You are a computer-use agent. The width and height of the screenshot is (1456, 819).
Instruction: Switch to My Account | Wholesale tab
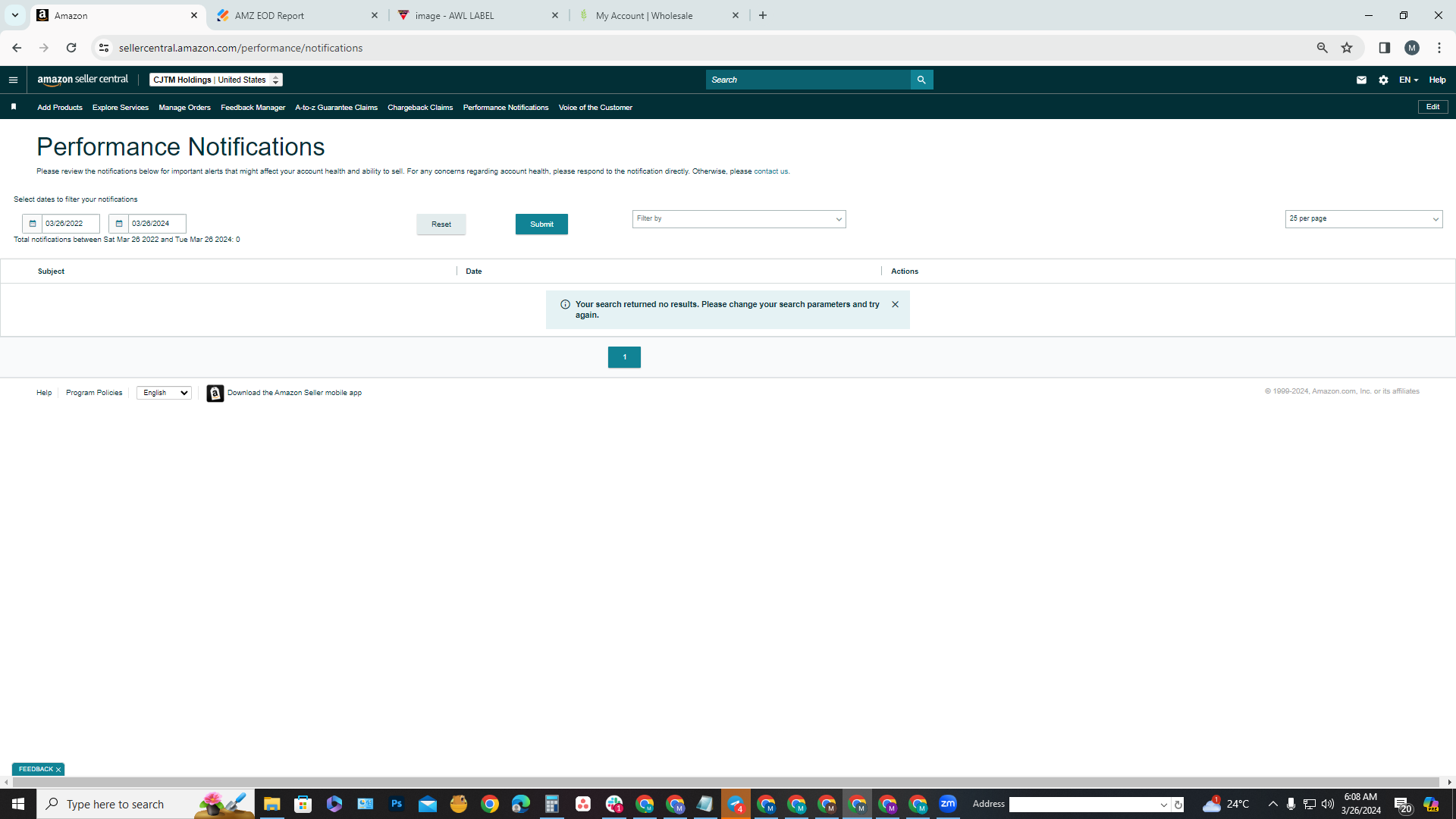[658, 15]
